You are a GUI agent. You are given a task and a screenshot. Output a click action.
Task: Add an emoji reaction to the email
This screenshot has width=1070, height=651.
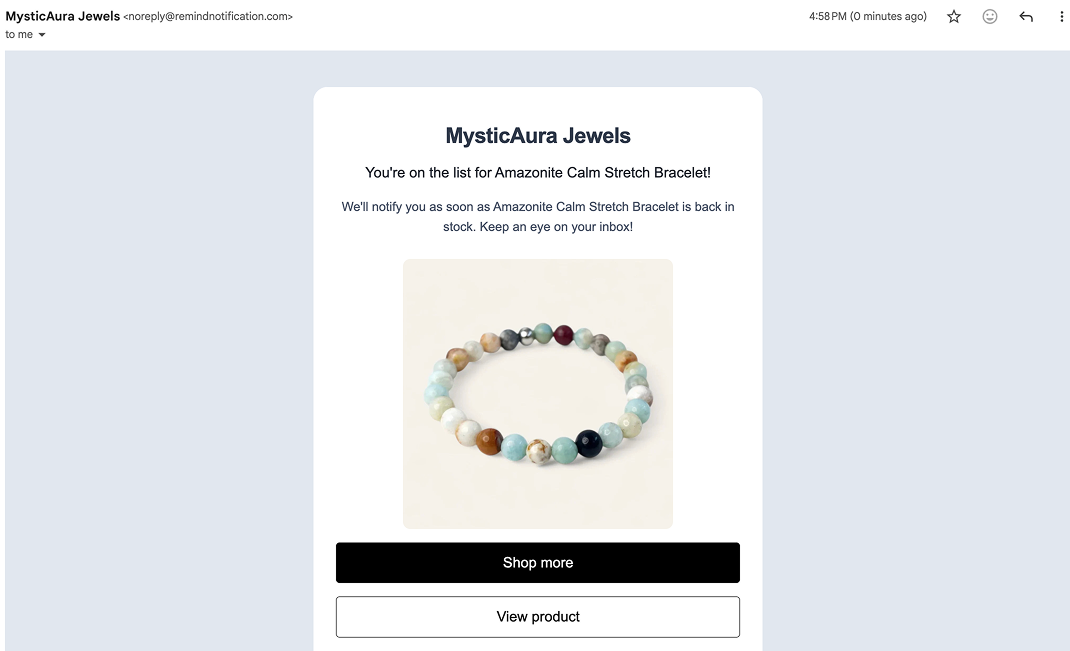pos(989,16)
